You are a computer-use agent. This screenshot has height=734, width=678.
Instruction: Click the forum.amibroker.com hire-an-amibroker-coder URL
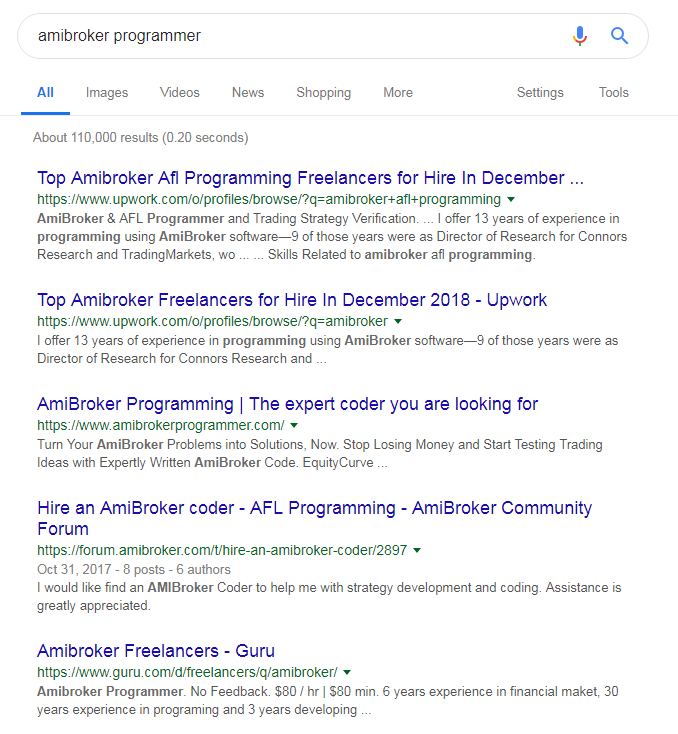(222, 550)
